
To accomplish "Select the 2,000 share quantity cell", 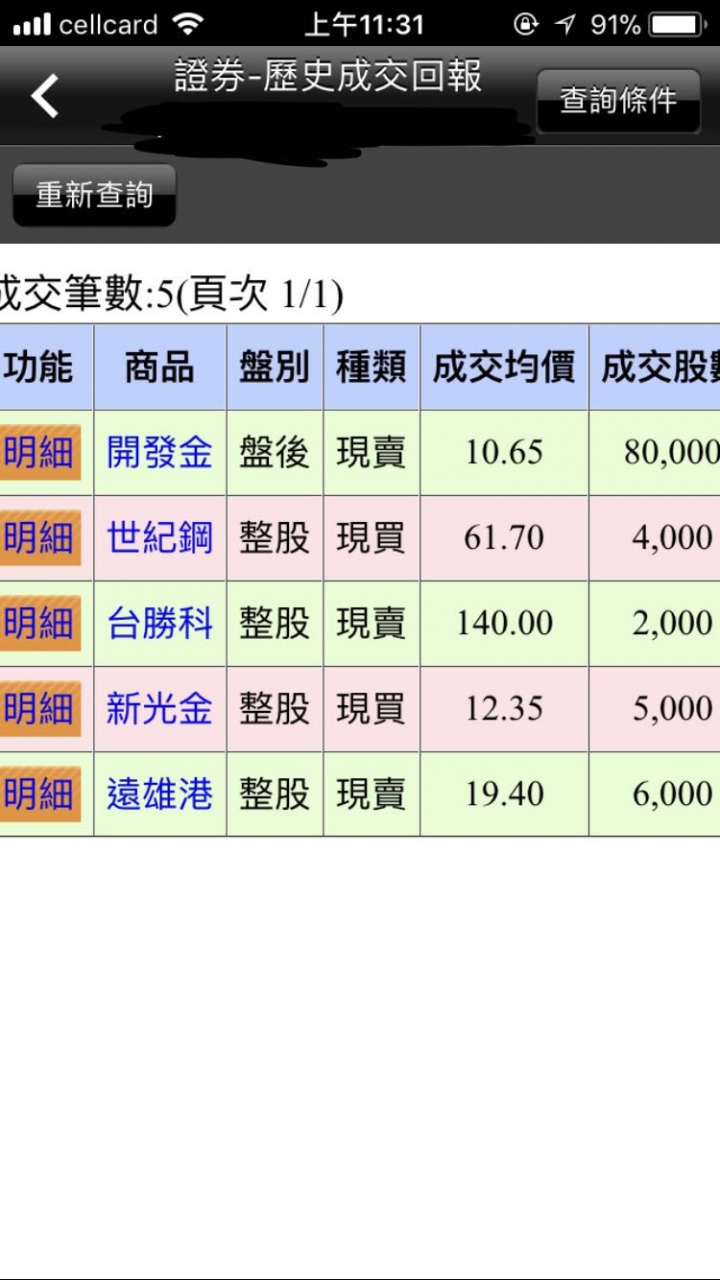I will click(x=655, y=624).
